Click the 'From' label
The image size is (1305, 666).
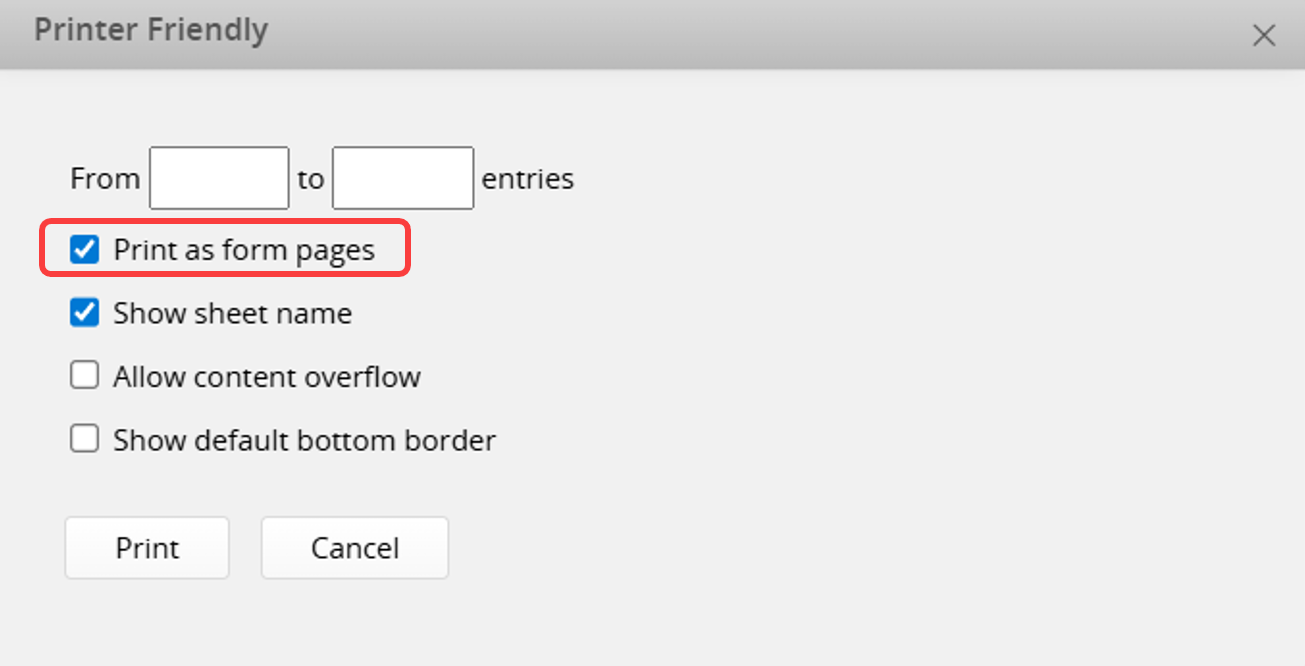pos(105,179)
